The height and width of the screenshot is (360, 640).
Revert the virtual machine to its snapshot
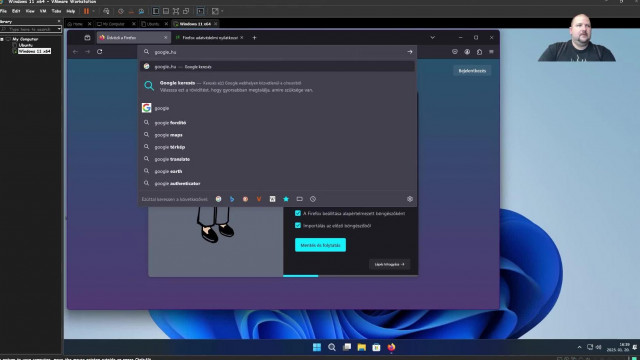point(131,11)
